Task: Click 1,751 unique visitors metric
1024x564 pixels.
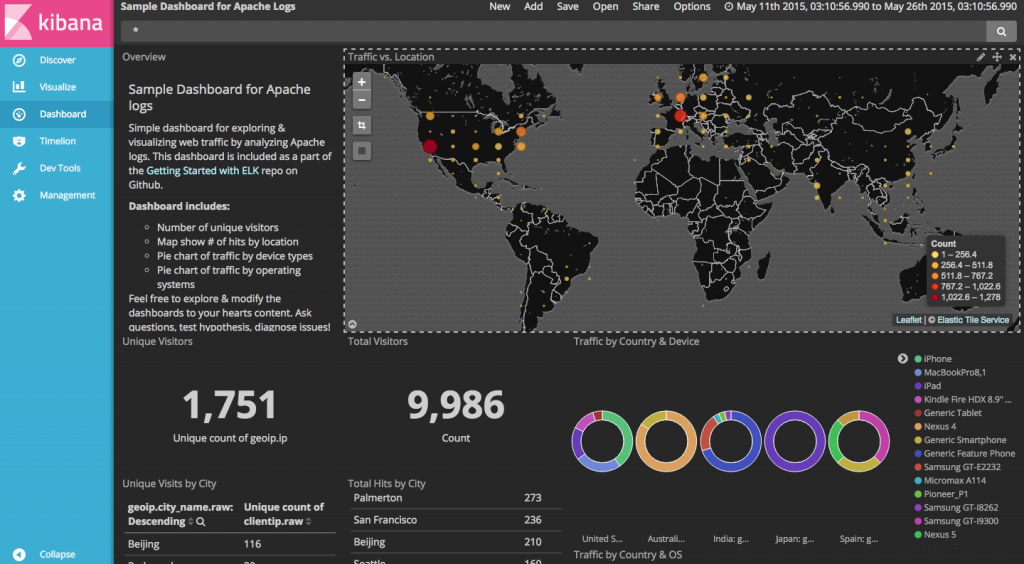Action: pyautogui.click(x=230, y=405)
